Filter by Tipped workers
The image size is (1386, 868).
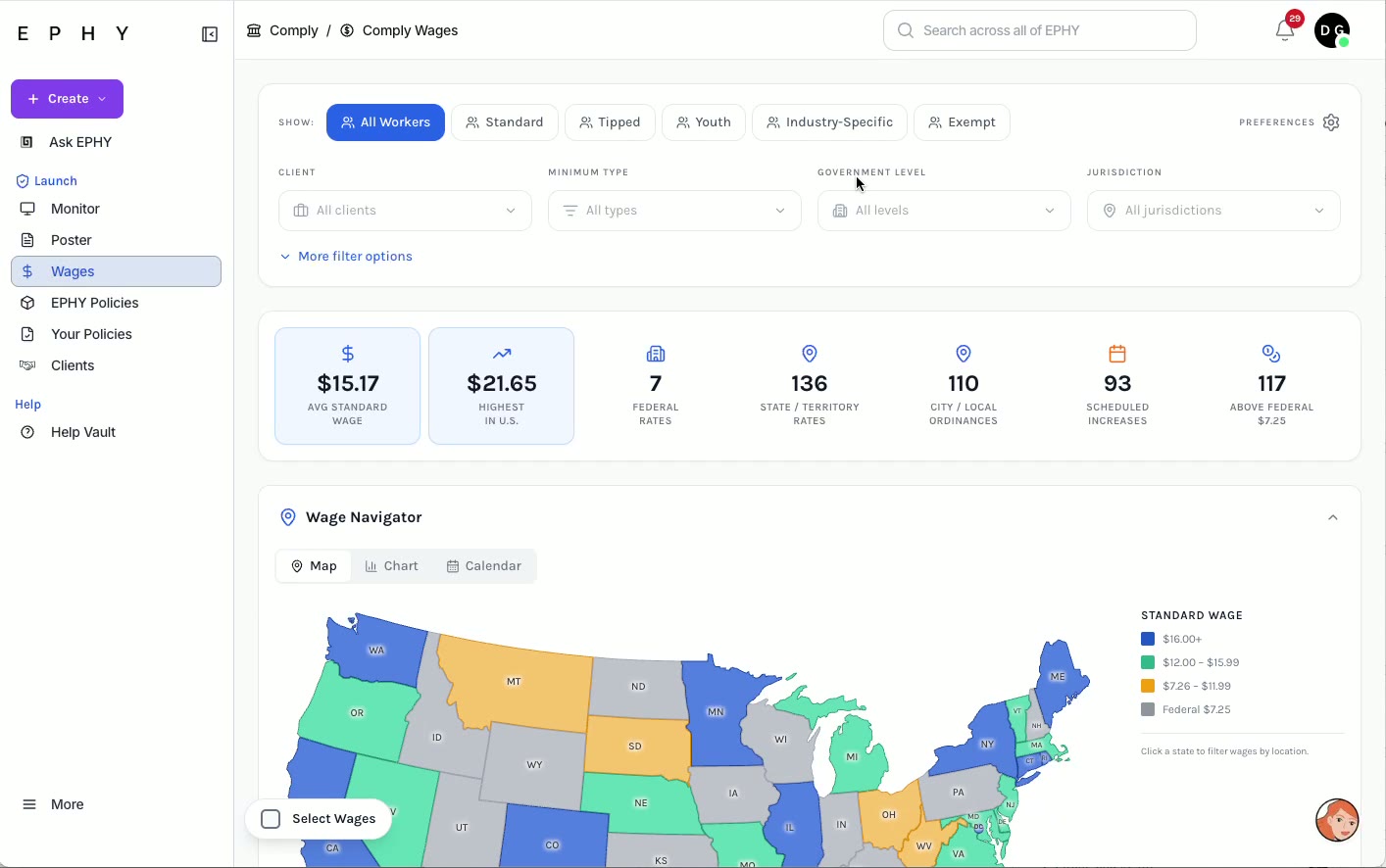(x=610, y=122)
